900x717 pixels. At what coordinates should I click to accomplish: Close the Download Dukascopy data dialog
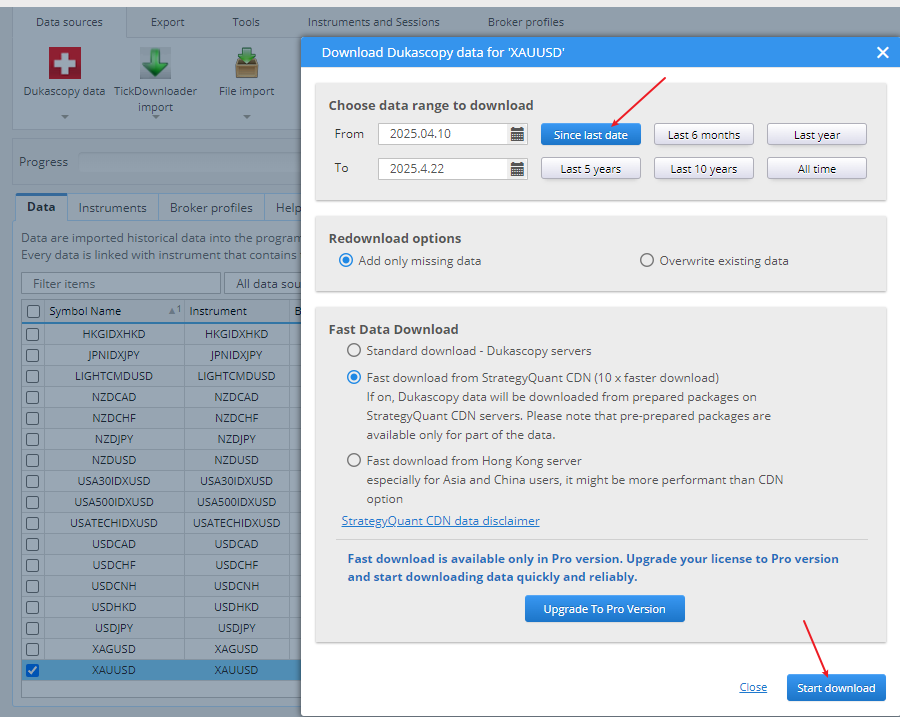[883, 53]
